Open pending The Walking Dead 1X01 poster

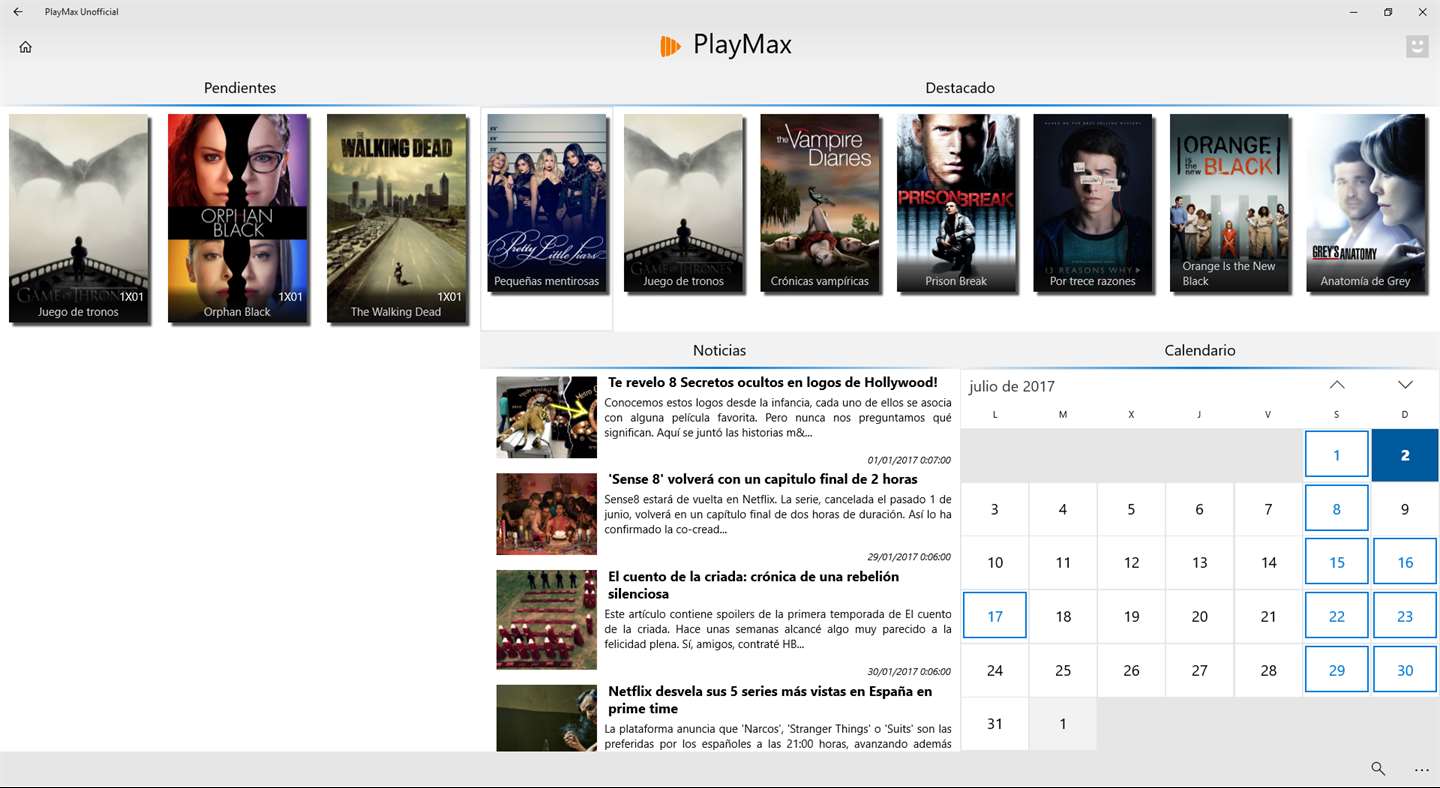coord(397,218)
